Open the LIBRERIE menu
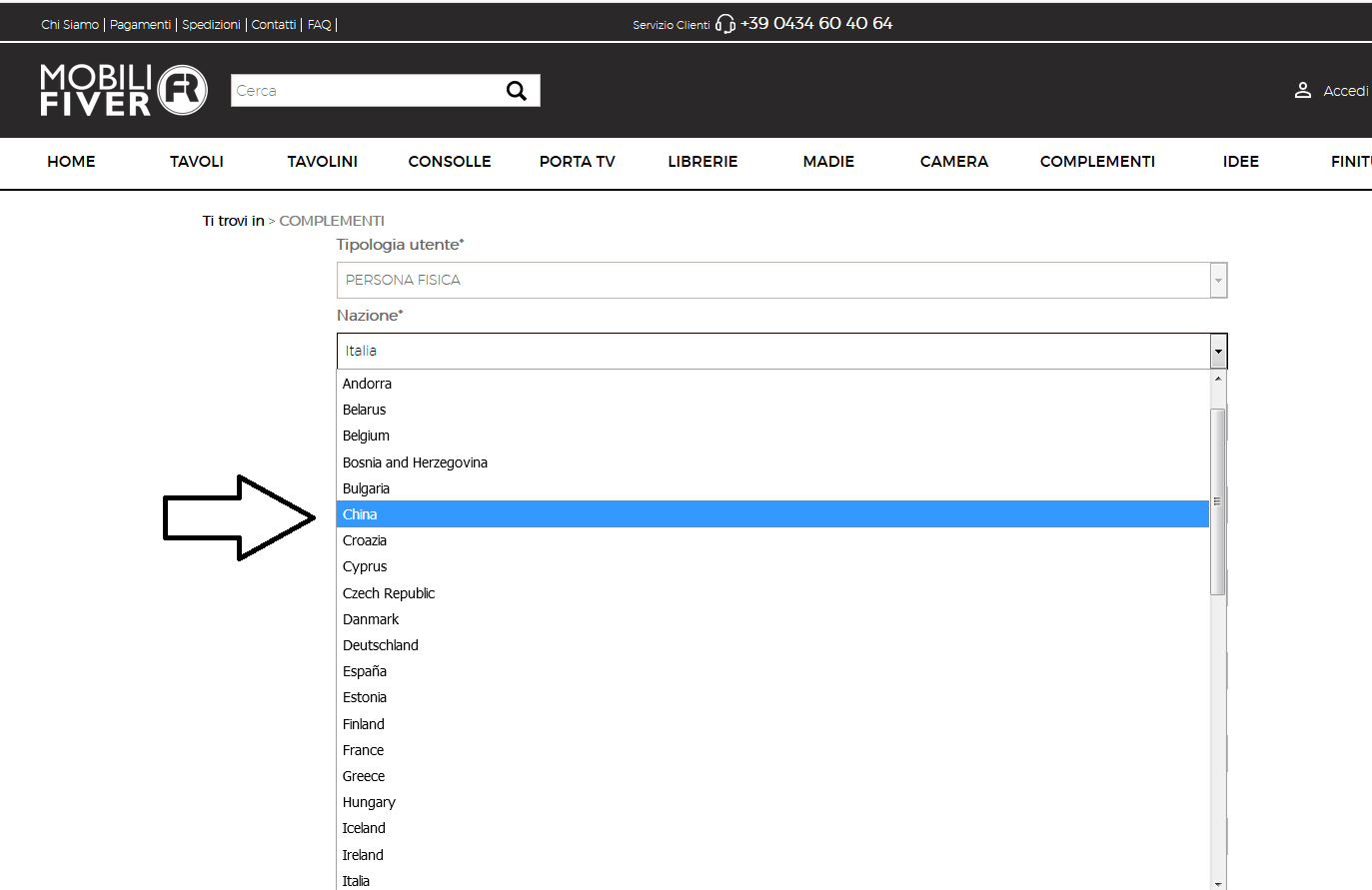This screenshot has width=1372, height=890. click(x=702, y=162)
